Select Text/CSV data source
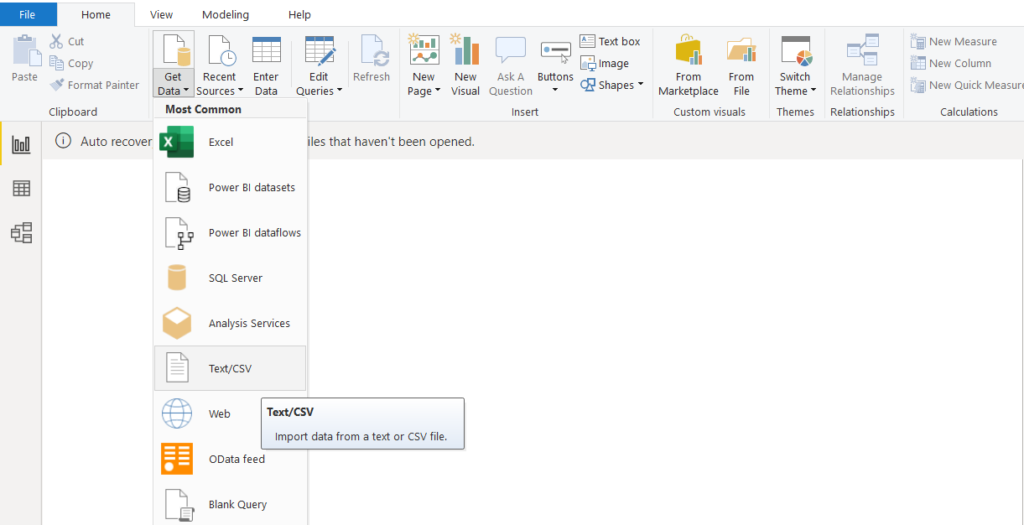The image size is (1024, 525). click(230, 368)
